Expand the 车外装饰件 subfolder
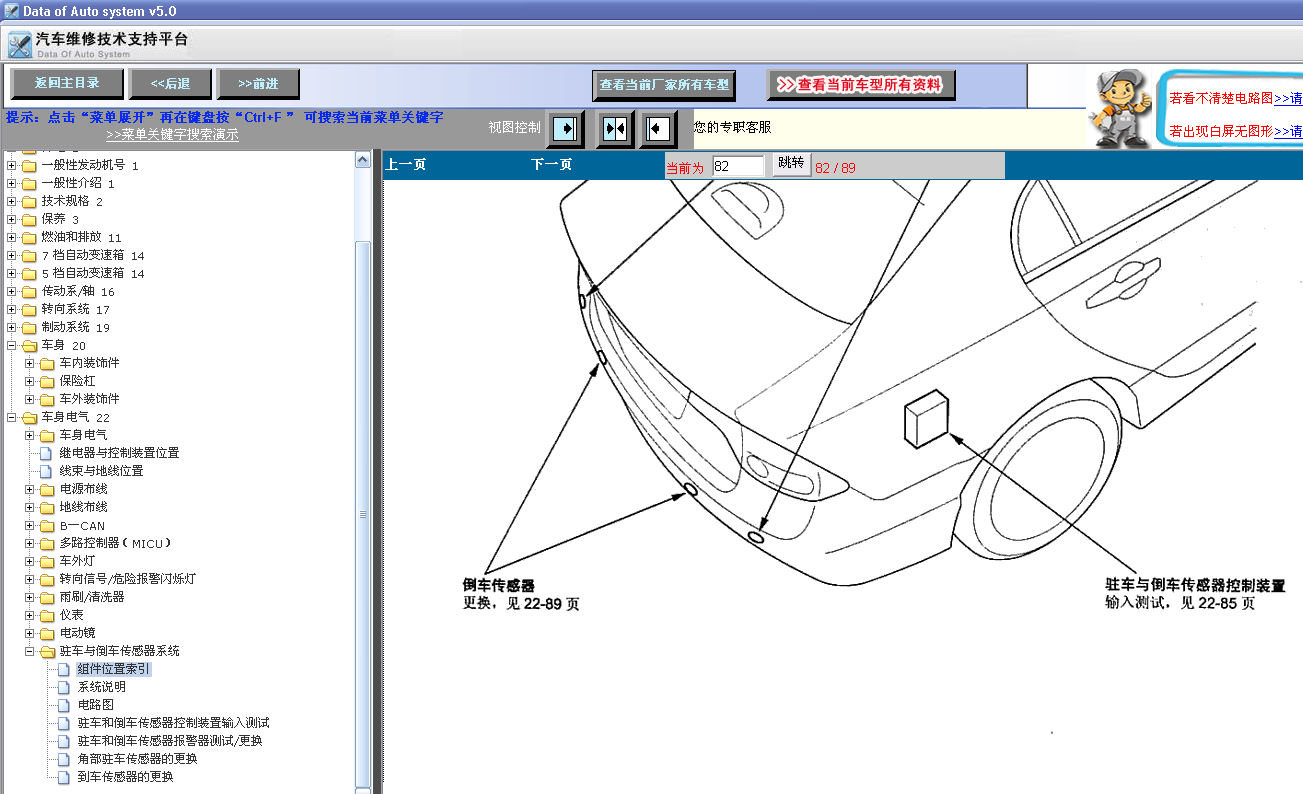1303x794 pixels. pos(30,399)
